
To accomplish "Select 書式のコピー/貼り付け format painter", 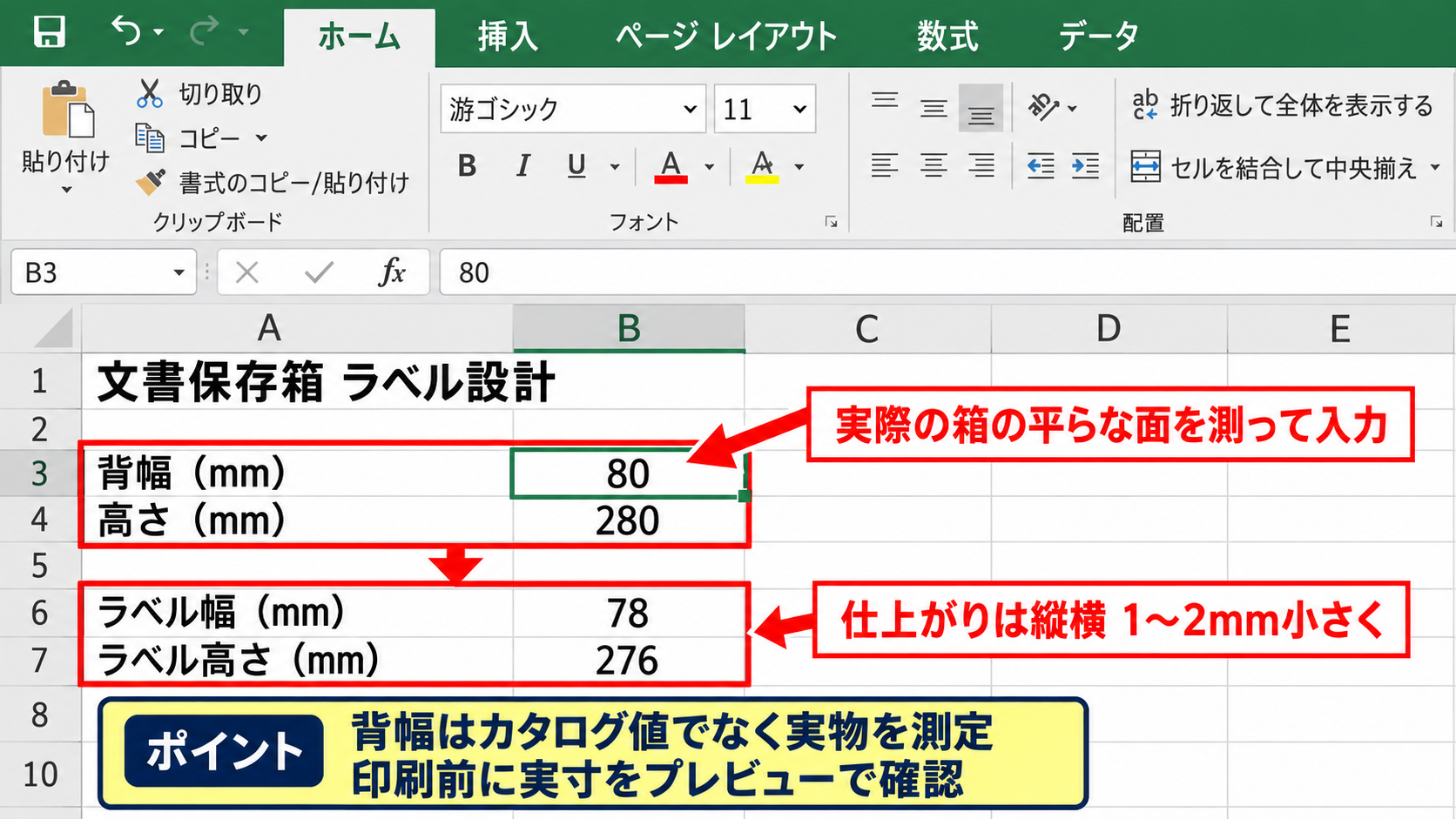I will pyautogui.click(x=273, y=183).
